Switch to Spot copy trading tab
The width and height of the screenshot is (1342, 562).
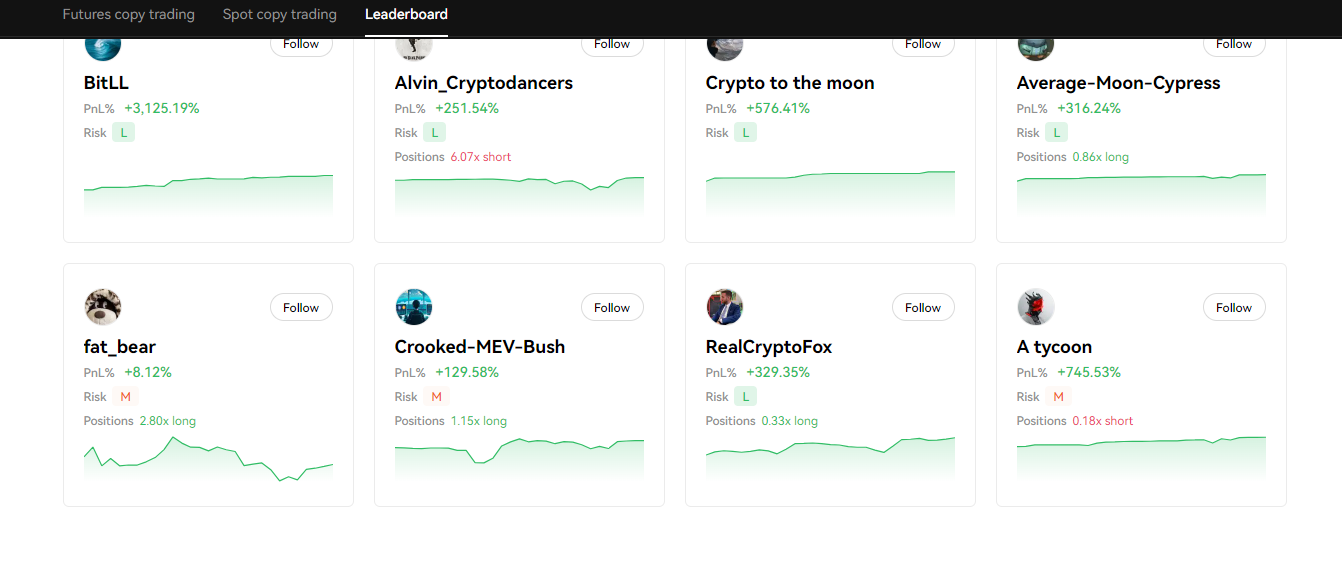(280, 15)
